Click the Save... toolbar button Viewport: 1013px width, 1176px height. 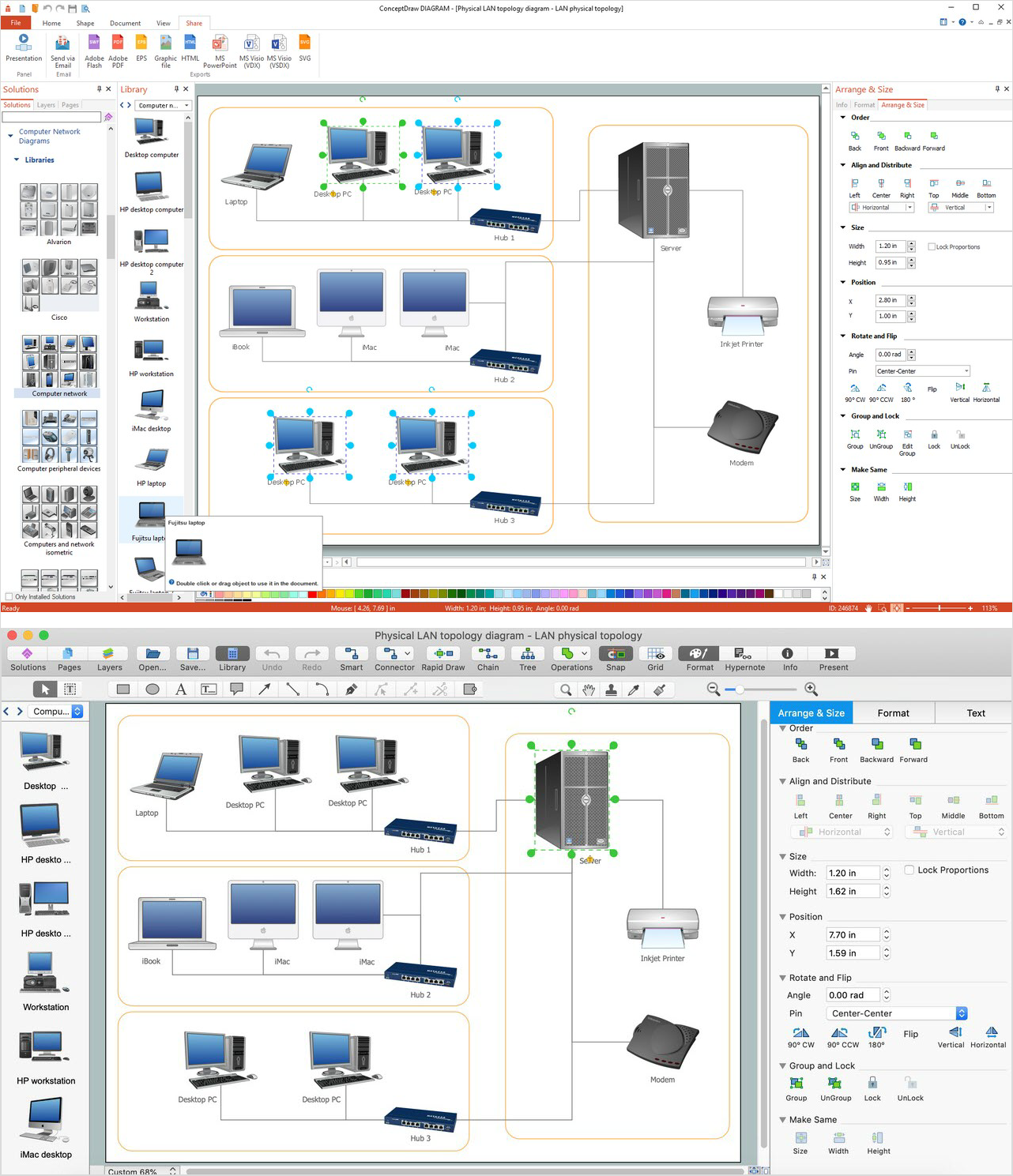[x=193, y=654]
